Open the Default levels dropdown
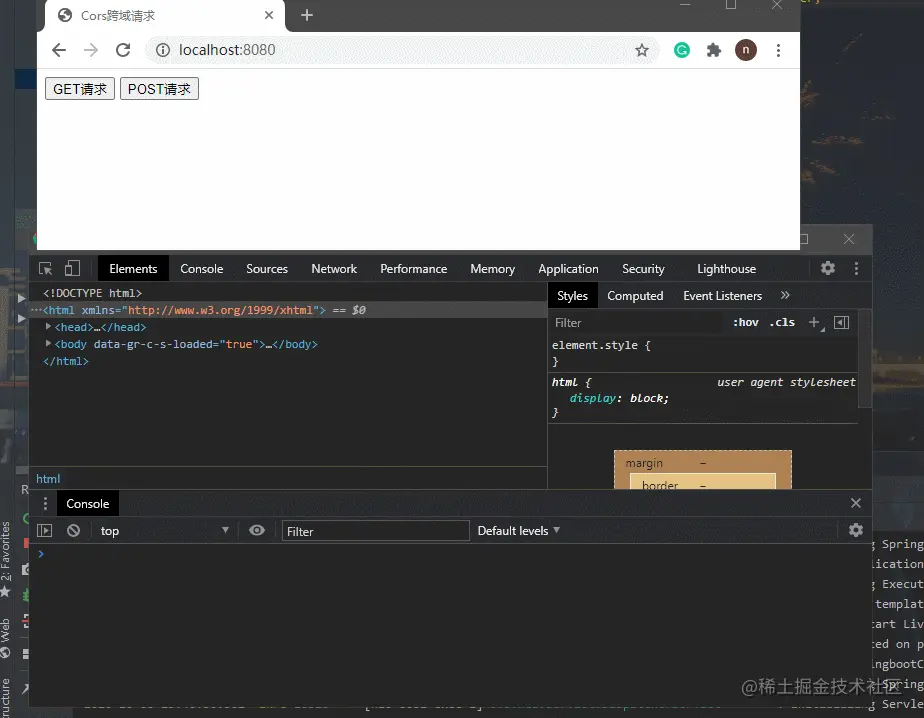This screenshot has width=924, height=718. point(519,531)
